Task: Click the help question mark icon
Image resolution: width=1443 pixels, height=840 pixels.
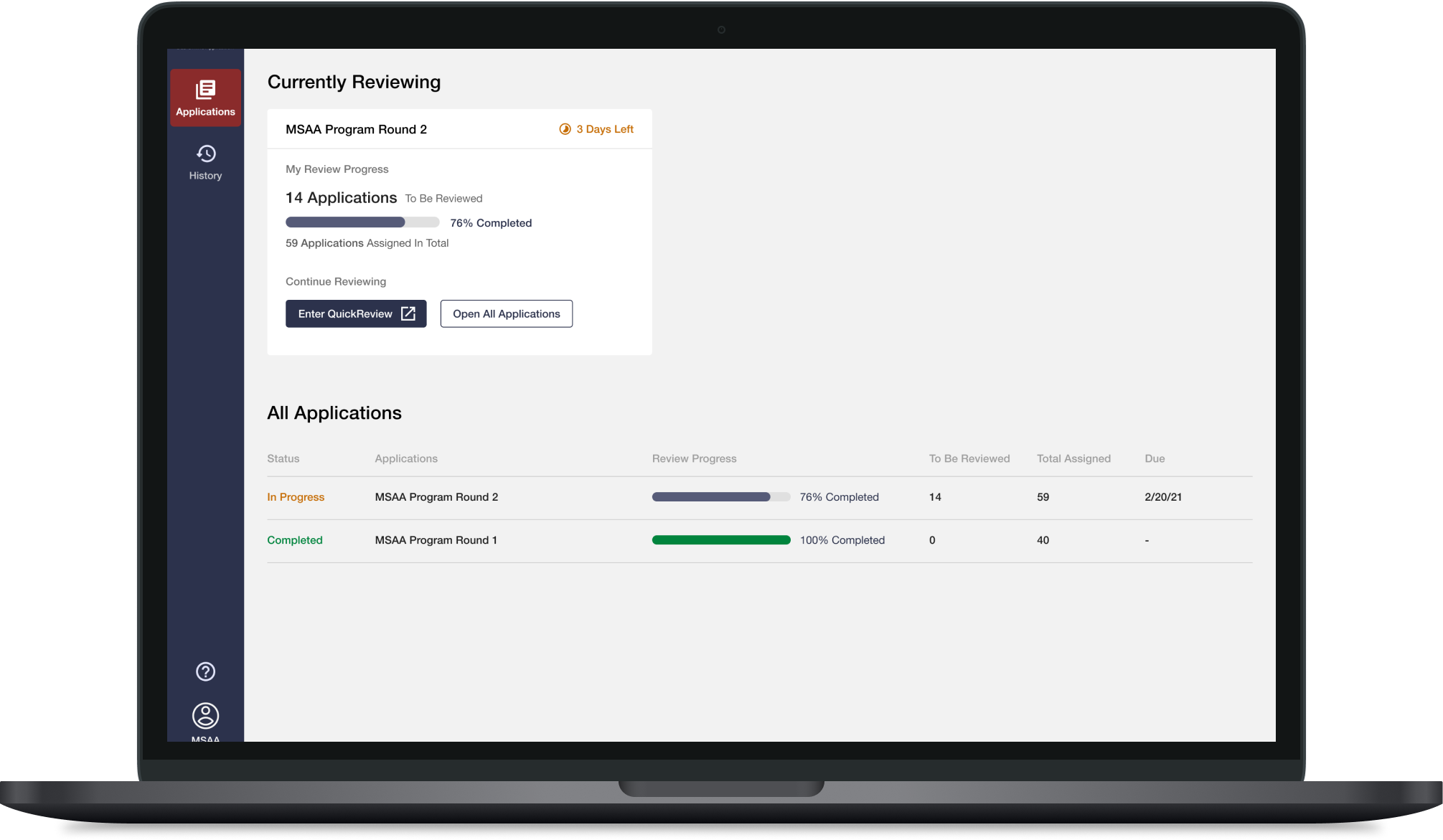Action: tap(205, 671)
